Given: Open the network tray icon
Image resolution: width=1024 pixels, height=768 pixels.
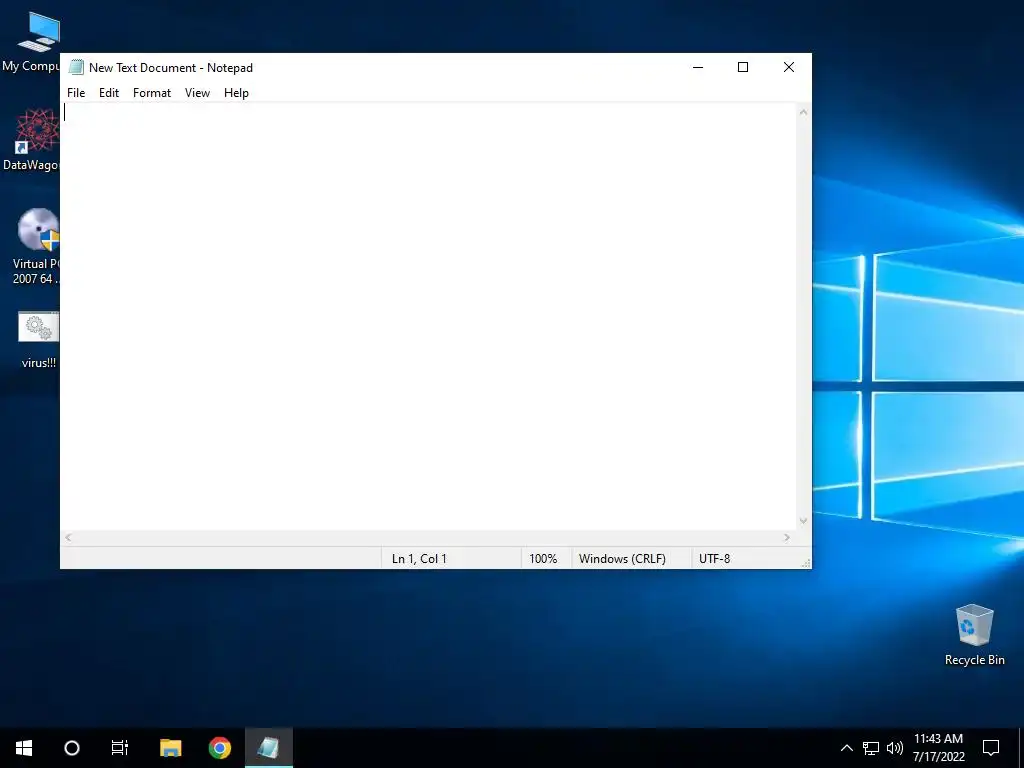Looking at the screenshot, I should pos(871,748).
